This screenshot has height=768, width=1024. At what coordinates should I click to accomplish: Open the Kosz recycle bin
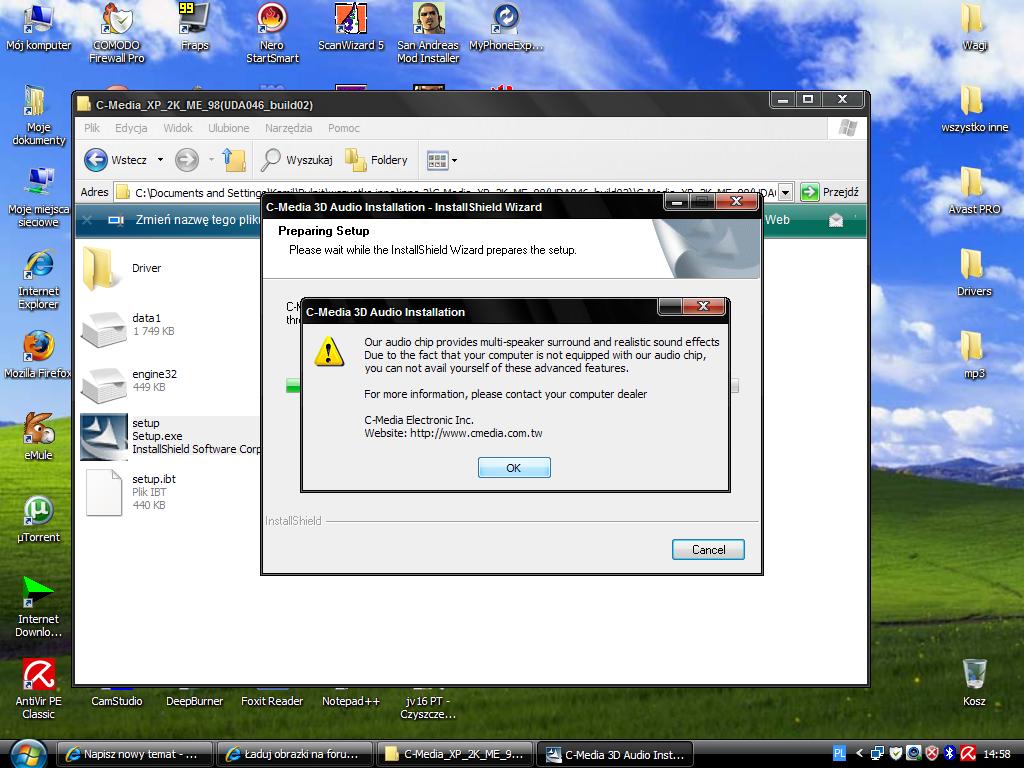pyautogui.click(x=974, y=683)
